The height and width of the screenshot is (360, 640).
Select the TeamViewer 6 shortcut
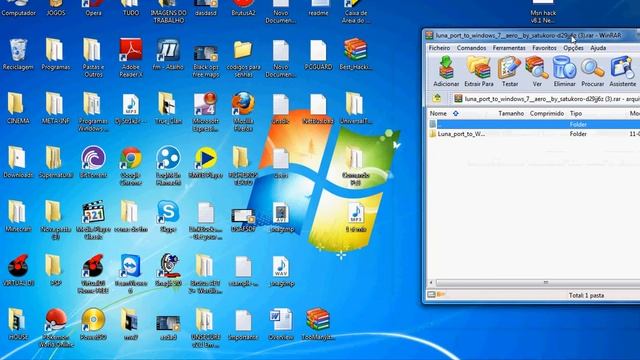[131, 274]
